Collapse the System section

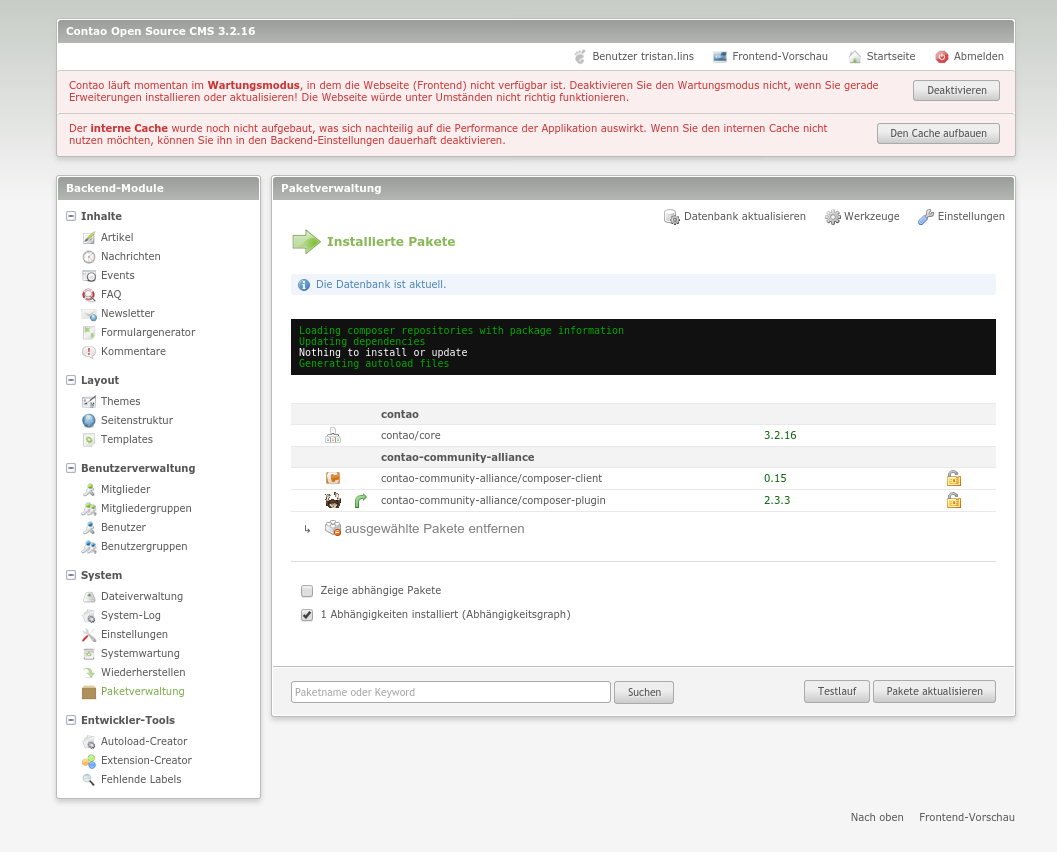pos(71,575)
